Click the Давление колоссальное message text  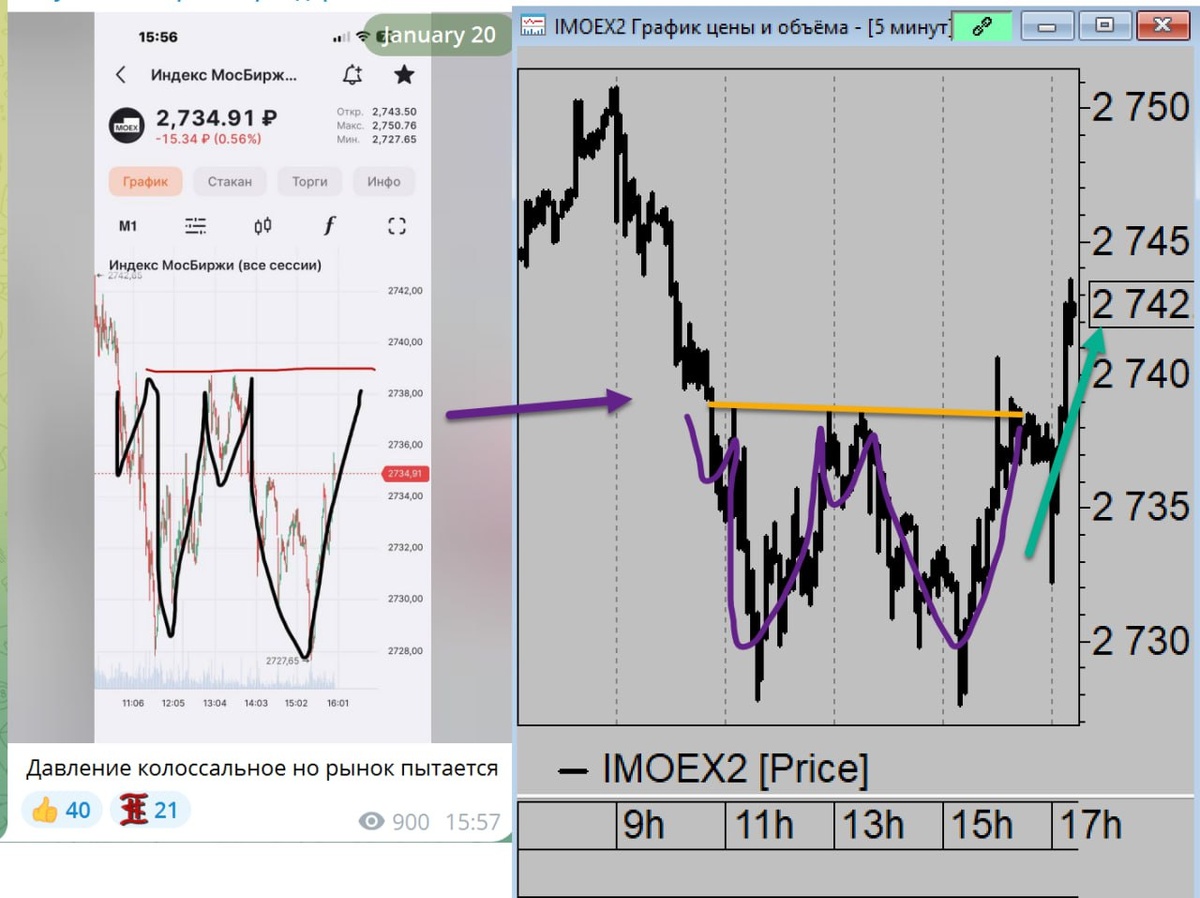coord(262,769)
